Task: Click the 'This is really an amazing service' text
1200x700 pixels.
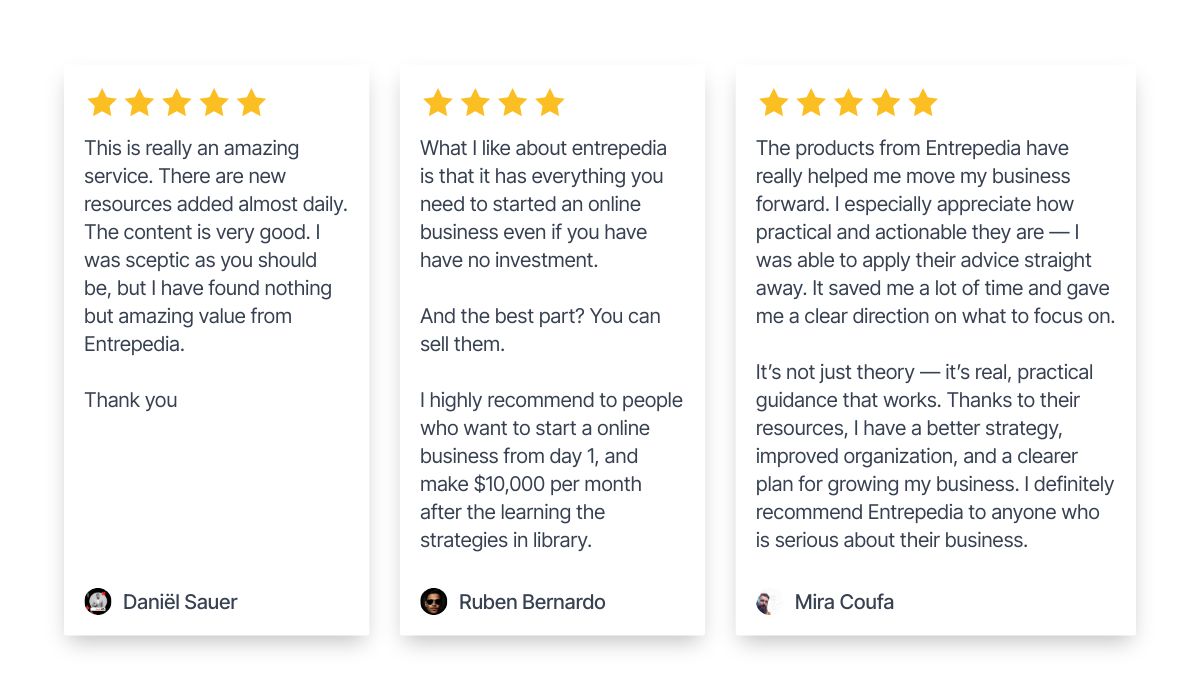Action: (216, 246)
